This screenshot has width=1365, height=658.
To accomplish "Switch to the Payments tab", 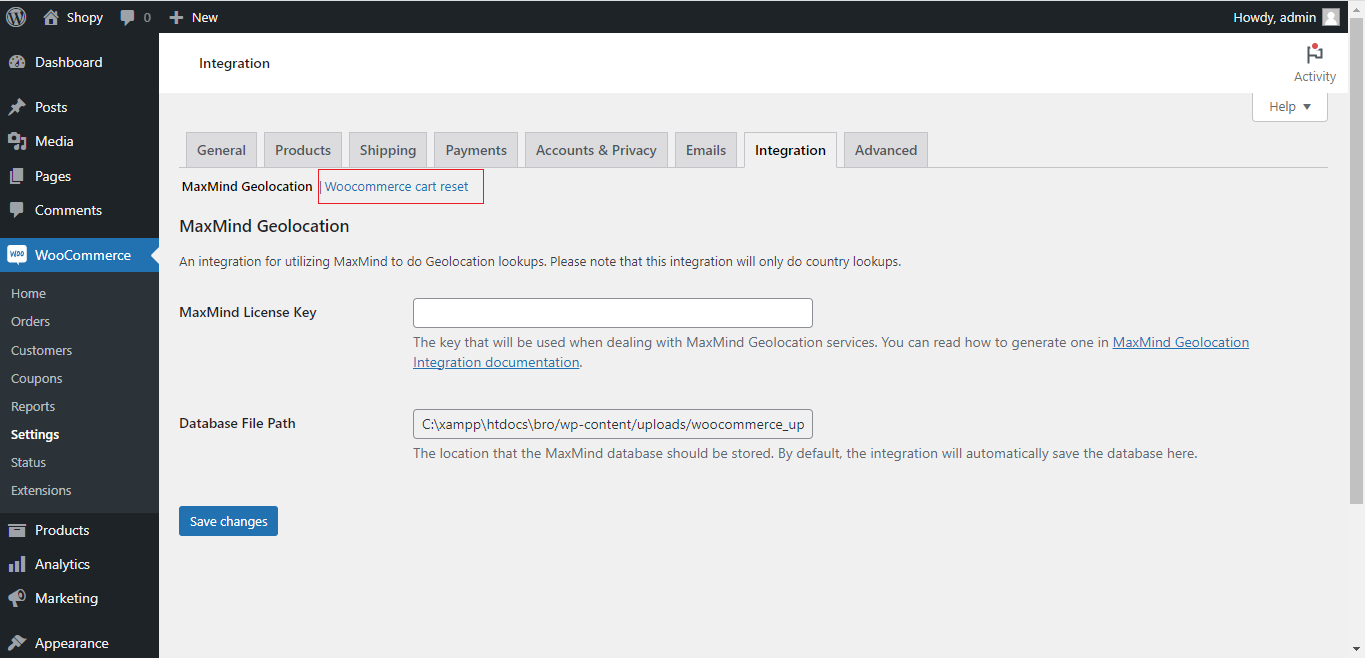I will click(476, 150).
